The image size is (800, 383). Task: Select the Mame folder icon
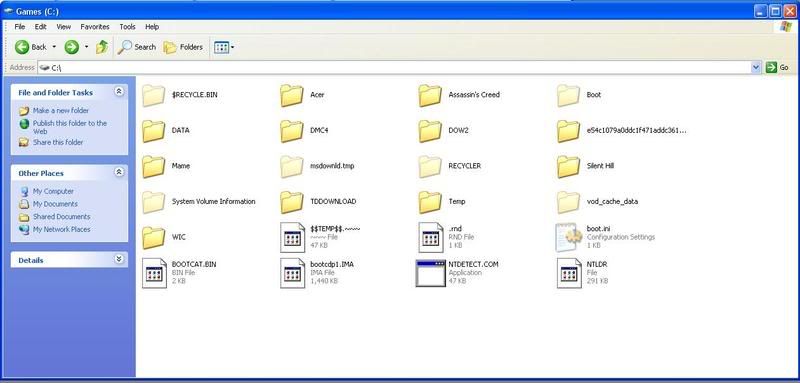click(154, 167)
